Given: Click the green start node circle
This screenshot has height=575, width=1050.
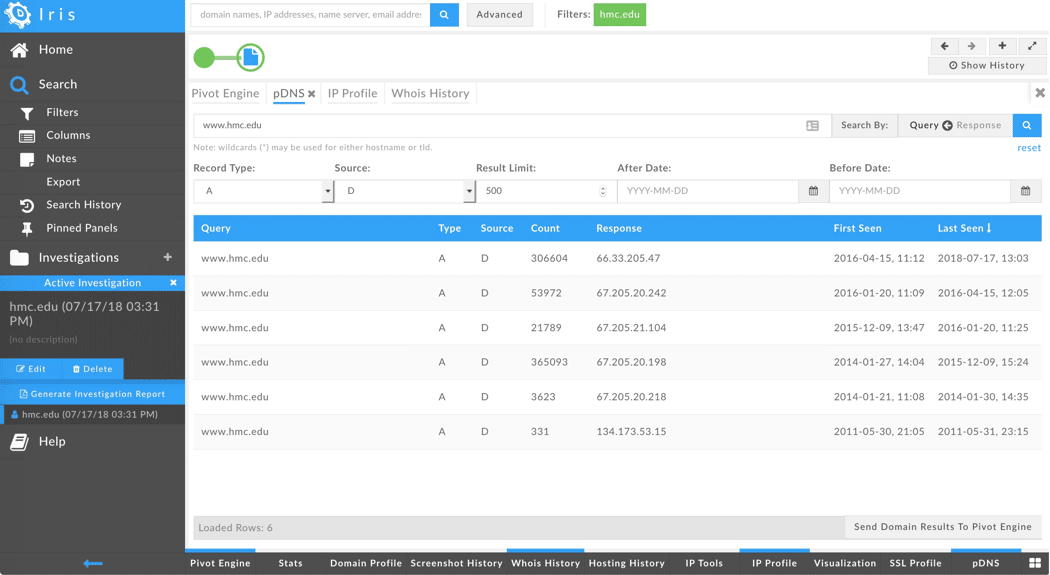Looking at the screenshot, I should pos(204,58).
